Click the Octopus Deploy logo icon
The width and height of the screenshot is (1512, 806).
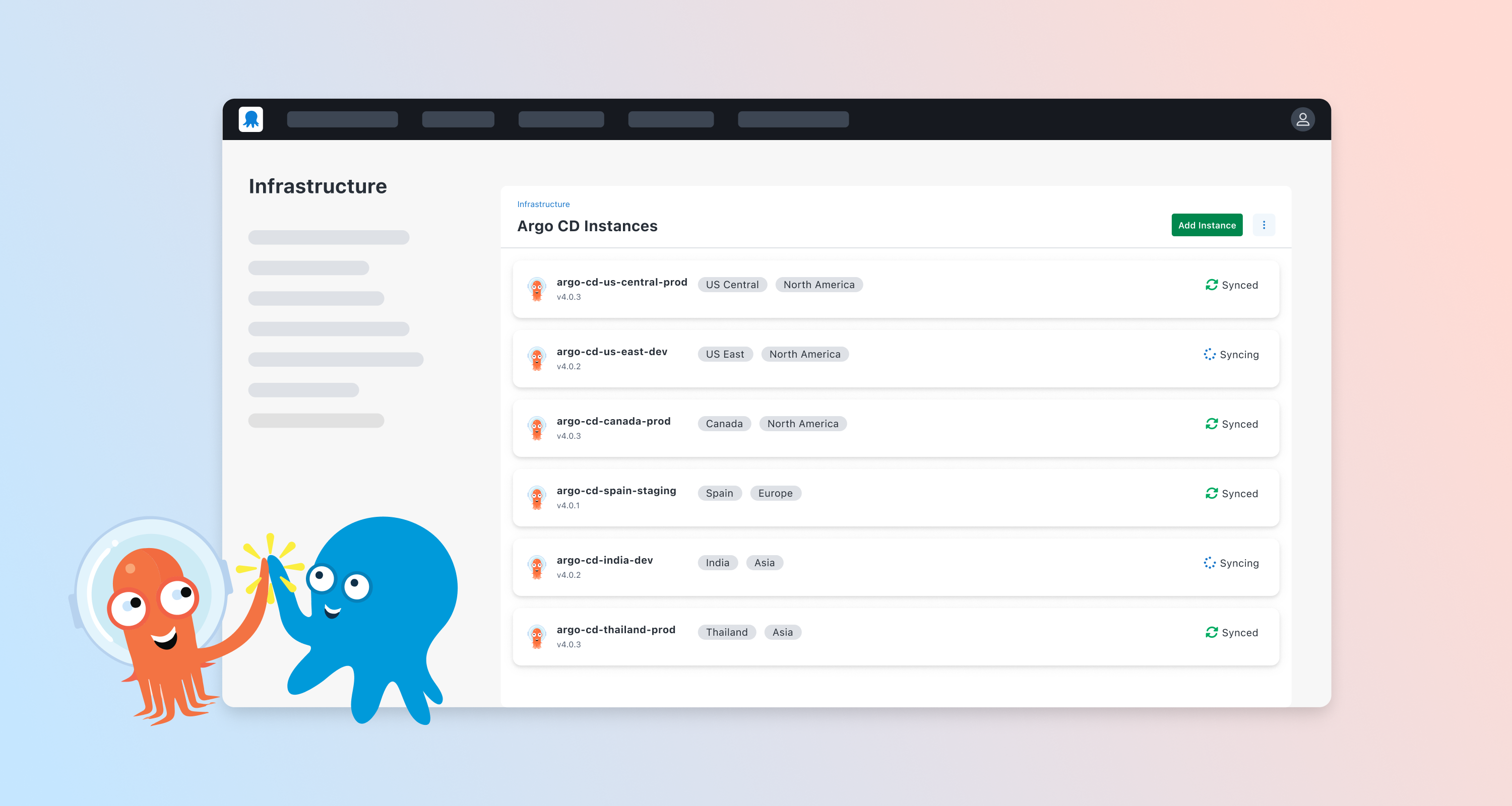coord(250,119)
